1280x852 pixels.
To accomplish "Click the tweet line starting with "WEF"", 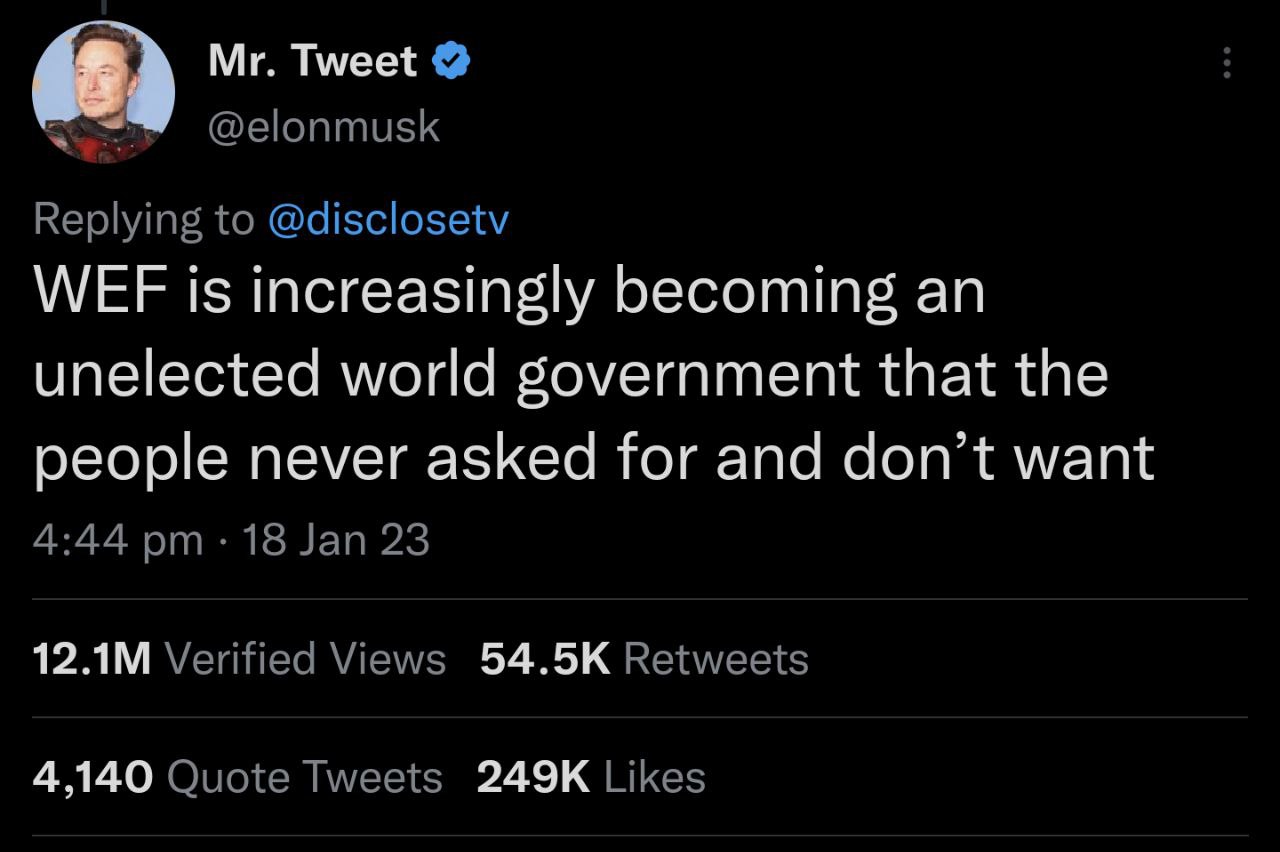I will pos(508,292).
